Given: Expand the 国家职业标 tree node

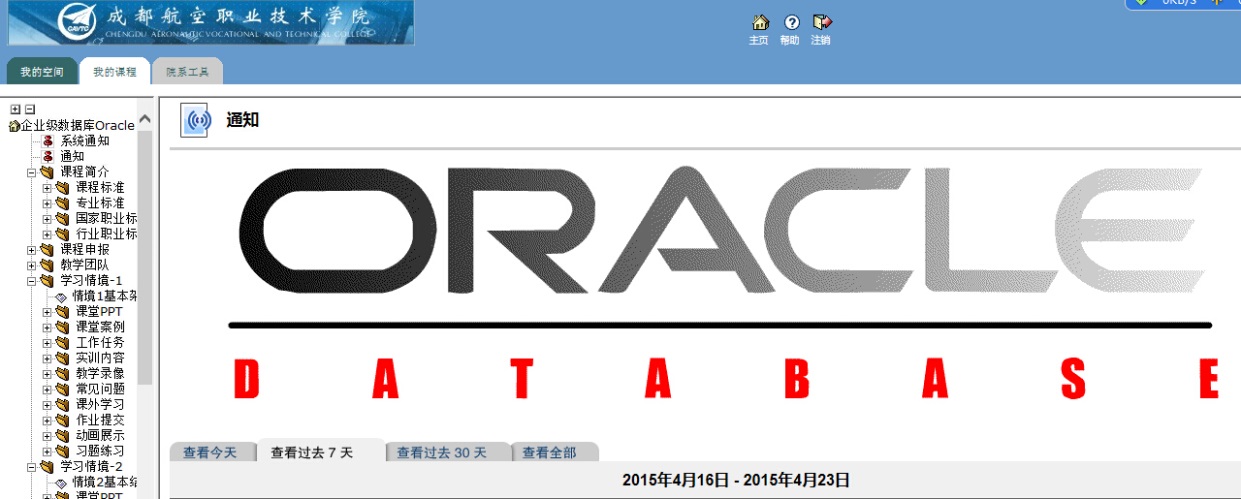Looking at the screenshot, I should point(47,219).
